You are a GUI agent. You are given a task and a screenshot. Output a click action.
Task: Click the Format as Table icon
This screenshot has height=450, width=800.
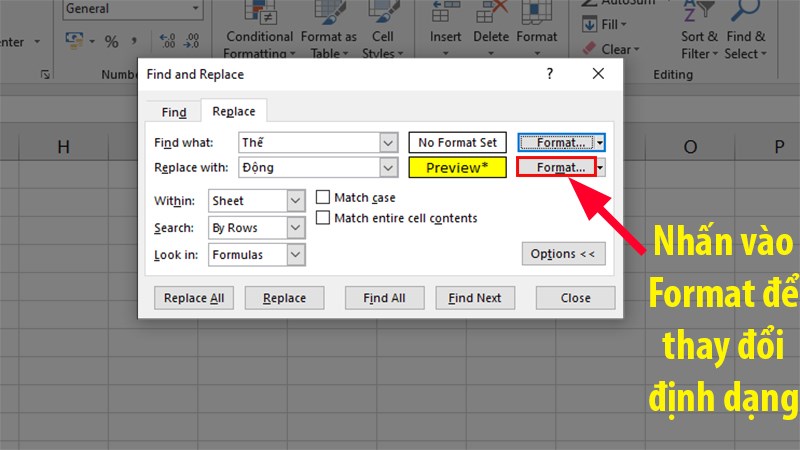click(x=328, y=32)
